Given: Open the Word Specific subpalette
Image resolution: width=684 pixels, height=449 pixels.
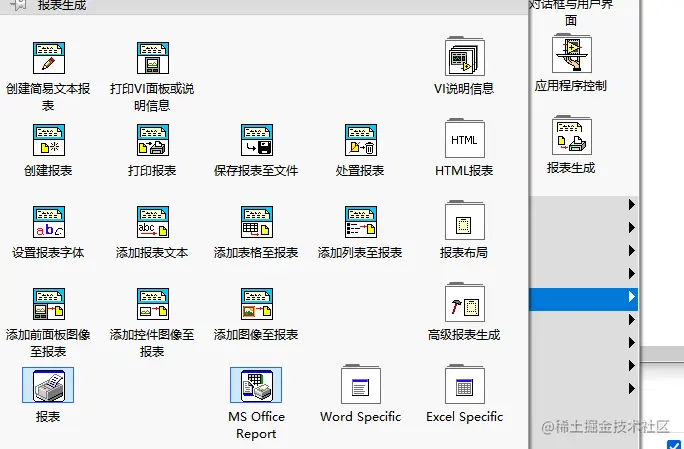Looking at the screenshot, I should click(x=361, y=384).
